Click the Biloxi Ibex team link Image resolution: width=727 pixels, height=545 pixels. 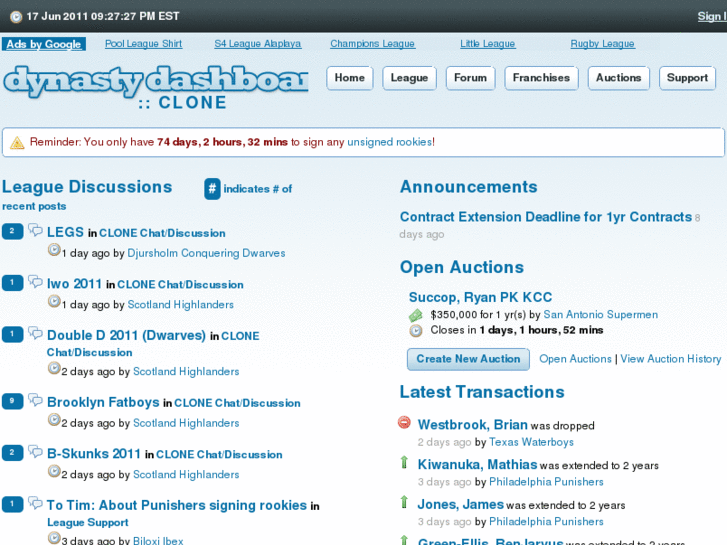(x=158, y=541)
